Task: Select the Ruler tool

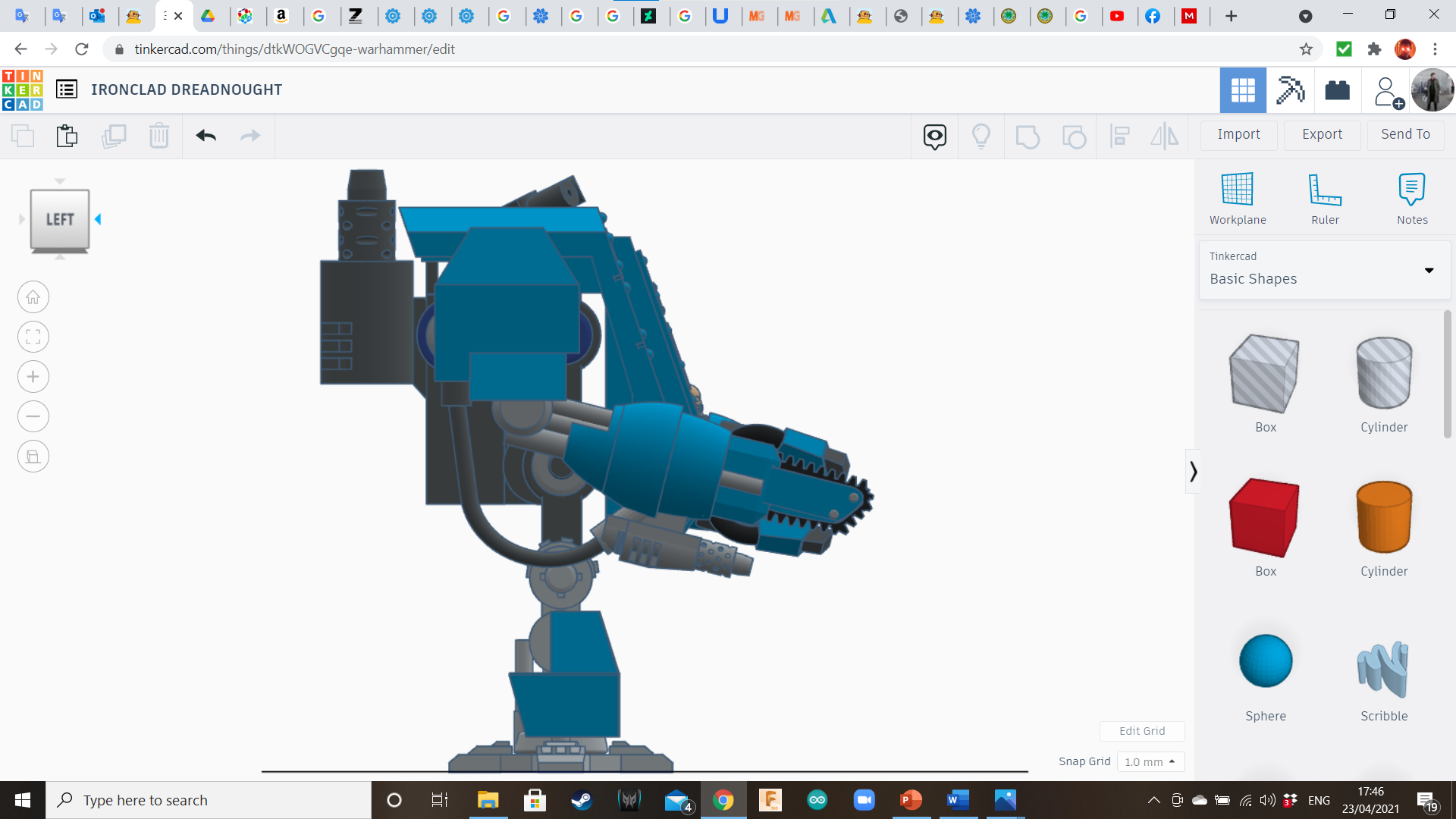Action: click(x=1325, y=190)
